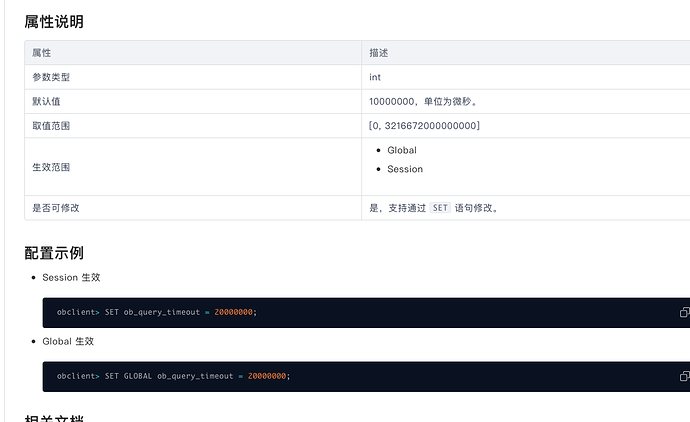
Task: Click the 参数类型 row label
Action: coord(51,77)
